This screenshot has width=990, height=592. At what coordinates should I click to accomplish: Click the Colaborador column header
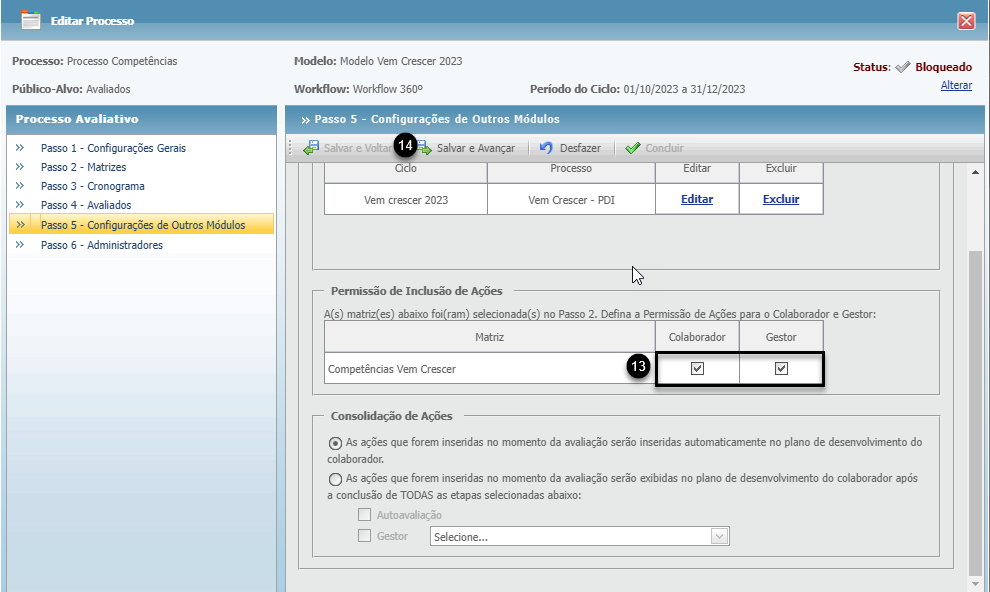(x=697, y=337)
